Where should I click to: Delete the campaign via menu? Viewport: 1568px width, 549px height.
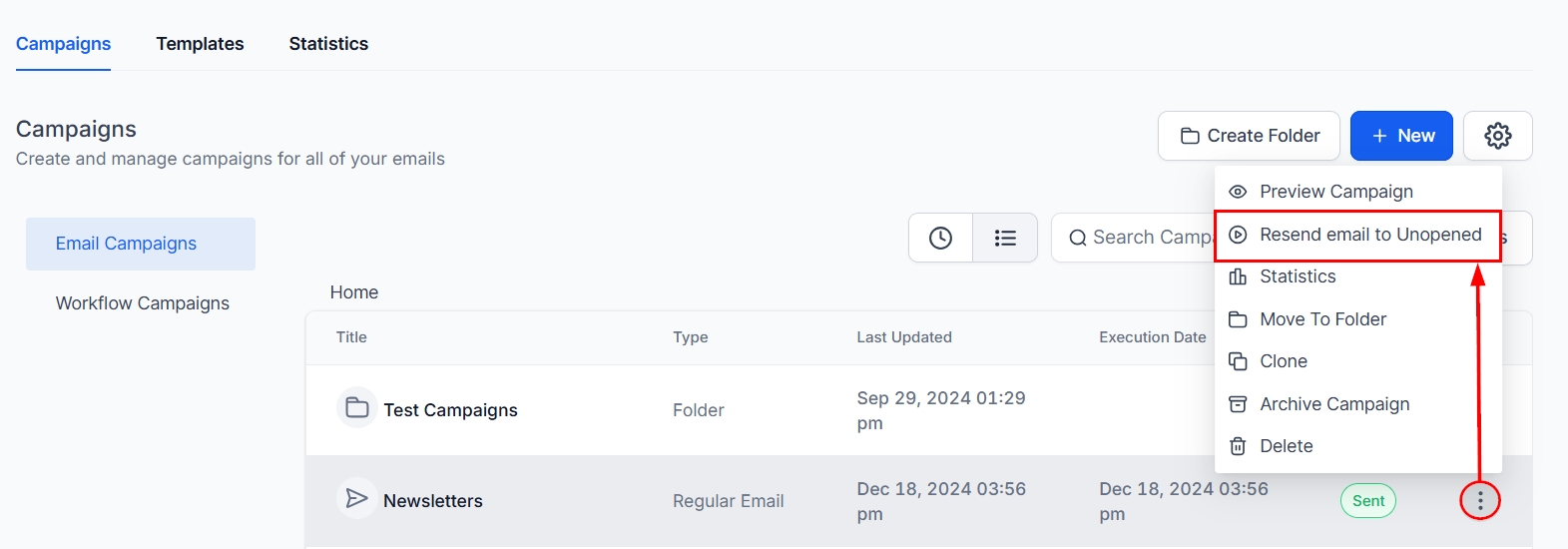click(1286, 446)
